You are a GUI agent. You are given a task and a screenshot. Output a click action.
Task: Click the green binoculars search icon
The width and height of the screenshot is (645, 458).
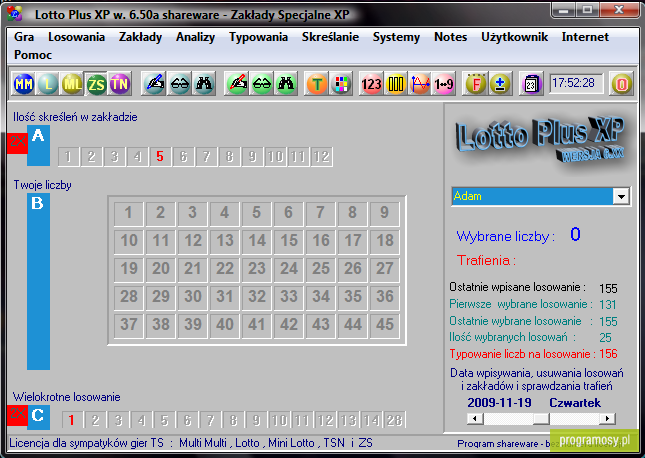coord(286,84)
